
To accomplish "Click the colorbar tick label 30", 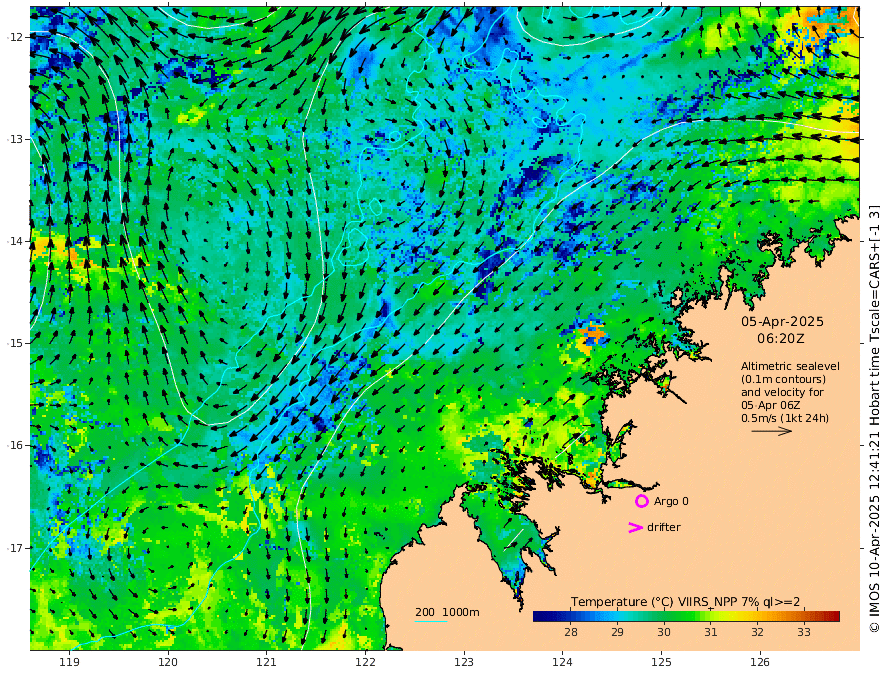I will (664, 632).
